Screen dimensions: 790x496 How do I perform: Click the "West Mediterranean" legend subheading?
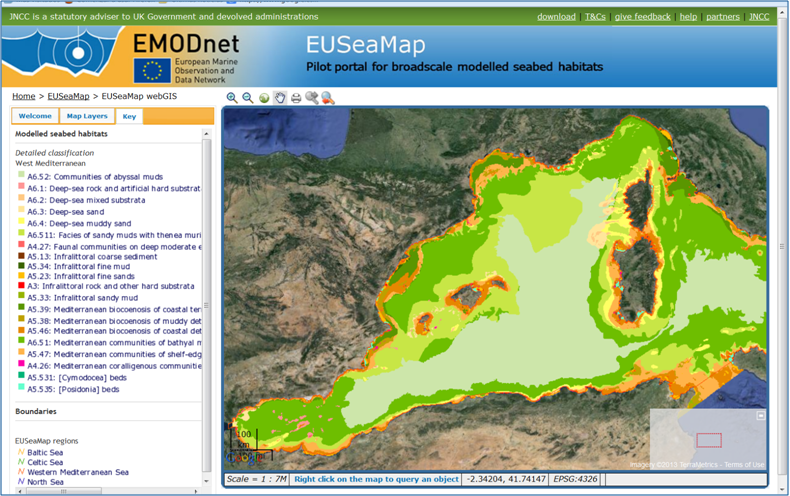(x=50, y=163)
